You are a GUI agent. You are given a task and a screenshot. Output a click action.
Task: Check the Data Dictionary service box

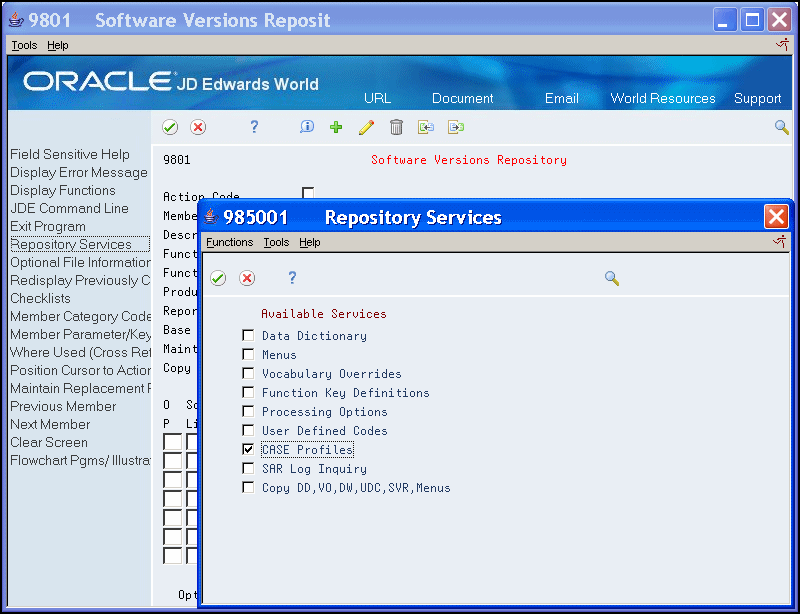pyautogui.click(x=248, y=335)
